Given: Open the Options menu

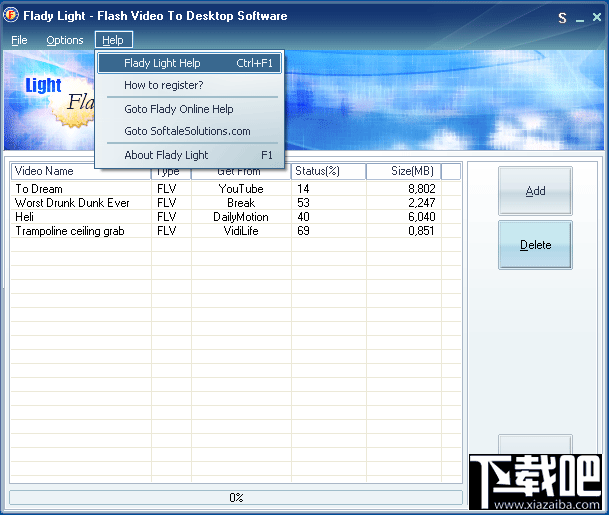Looking at the screenshot, I should [x=65, y=40].
